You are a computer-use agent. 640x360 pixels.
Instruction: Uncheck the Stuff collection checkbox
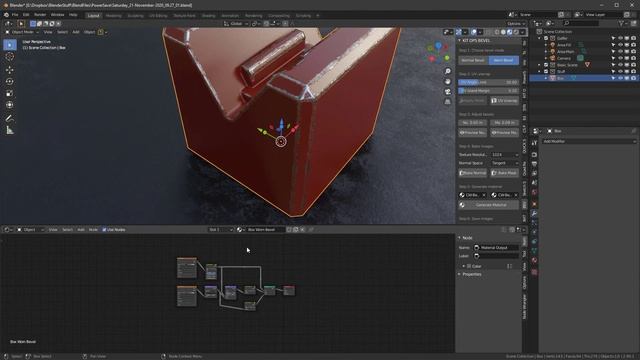546,71
